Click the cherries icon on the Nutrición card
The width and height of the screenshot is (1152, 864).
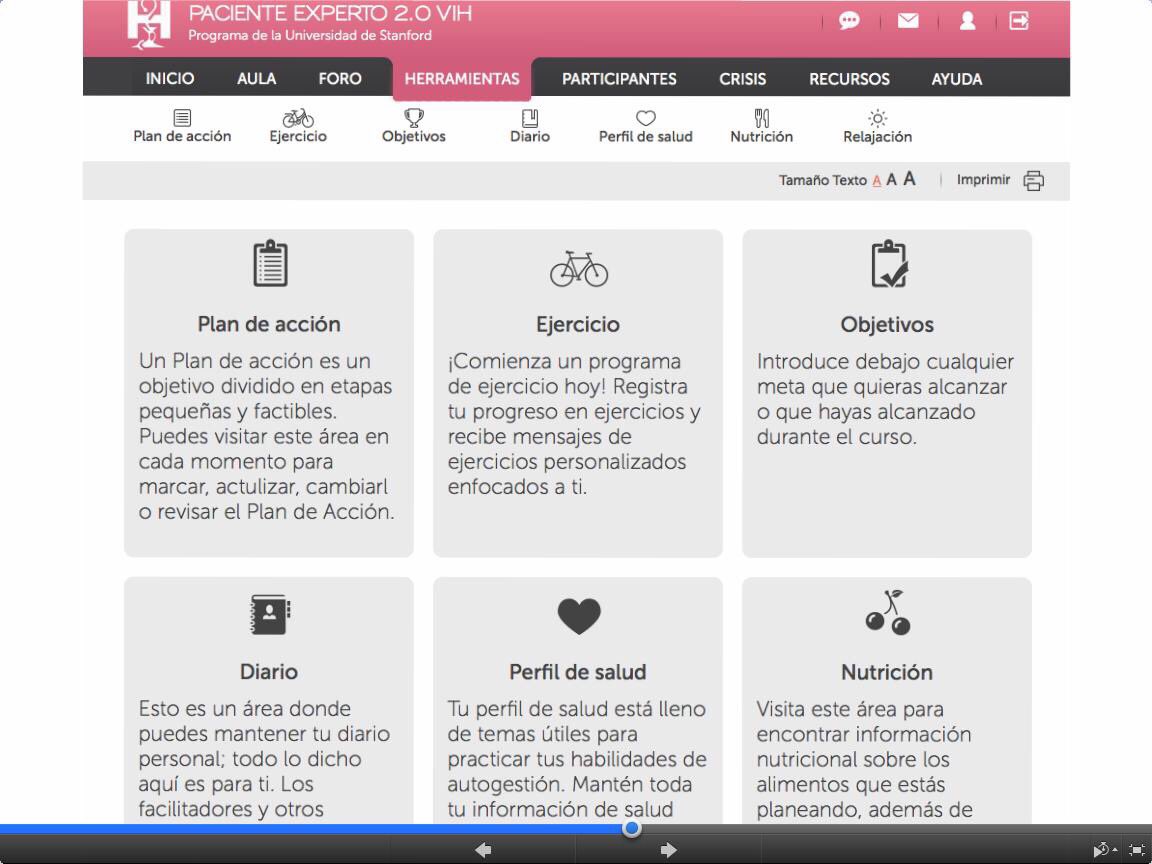(888, 612)
